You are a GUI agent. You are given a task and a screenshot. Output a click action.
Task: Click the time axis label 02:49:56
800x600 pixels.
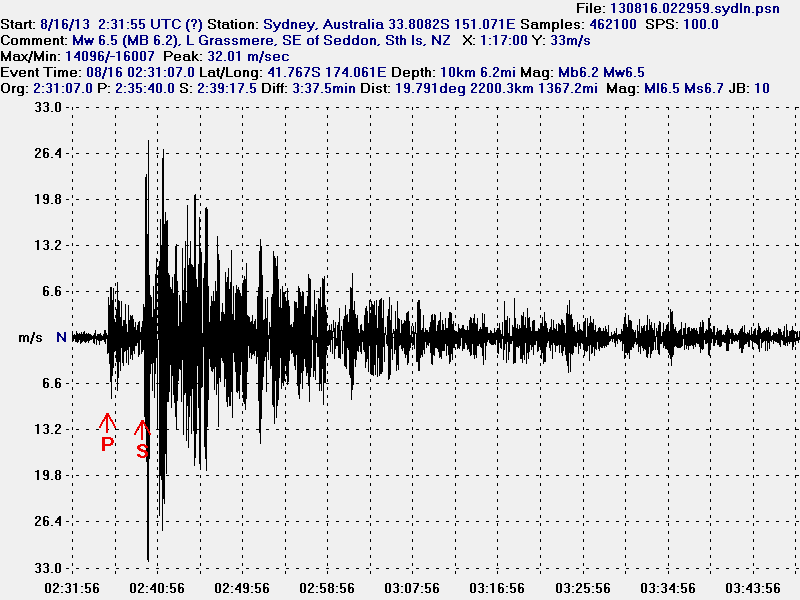pos(242,588)
